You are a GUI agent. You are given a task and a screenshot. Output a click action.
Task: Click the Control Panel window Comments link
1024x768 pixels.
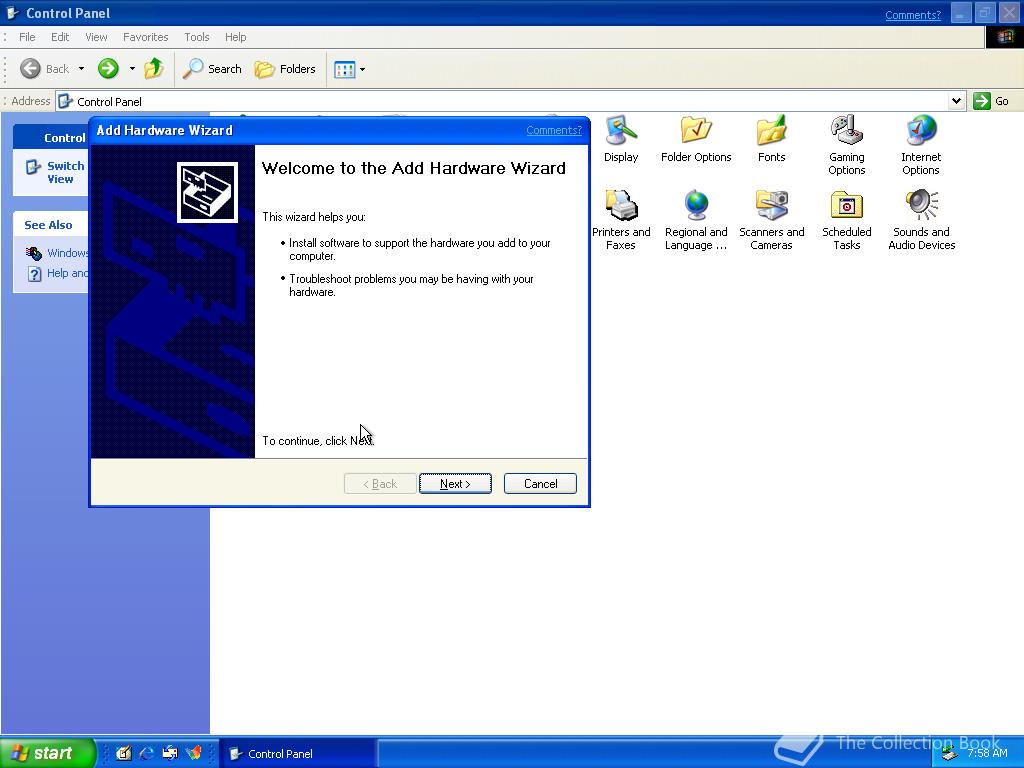pos(913,15)
